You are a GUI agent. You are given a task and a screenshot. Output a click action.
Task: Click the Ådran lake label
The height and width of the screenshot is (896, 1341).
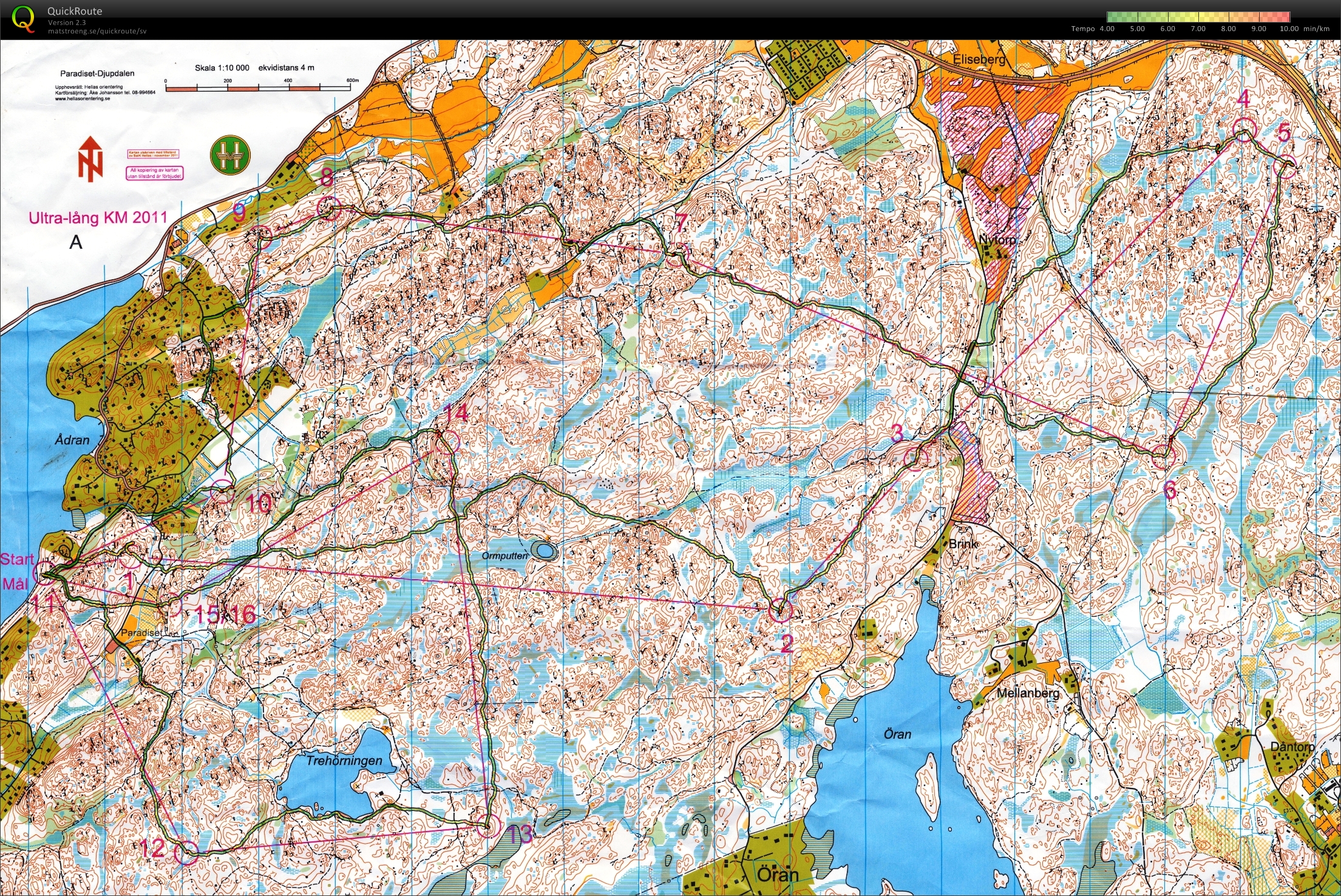[72, 440]
